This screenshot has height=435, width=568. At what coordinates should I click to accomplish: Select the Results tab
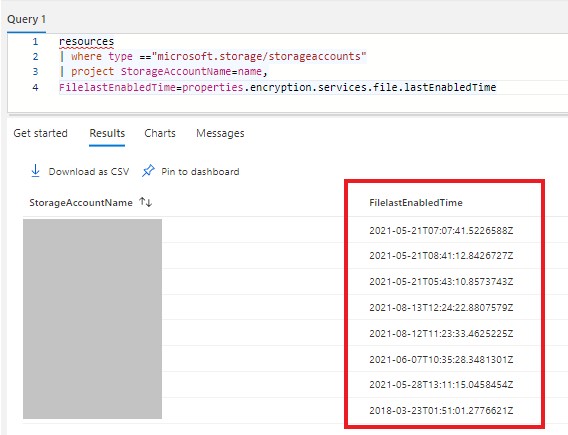107,133
